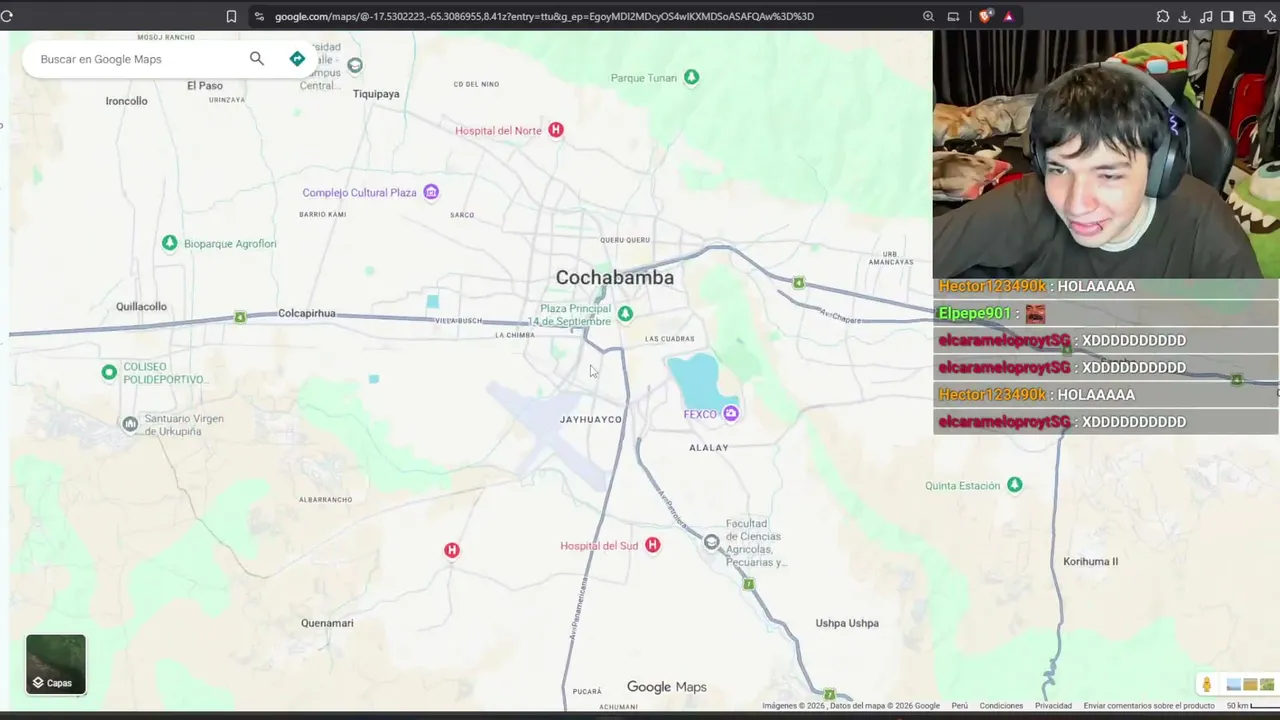Click the install app icon in address bar

point(953,16)
